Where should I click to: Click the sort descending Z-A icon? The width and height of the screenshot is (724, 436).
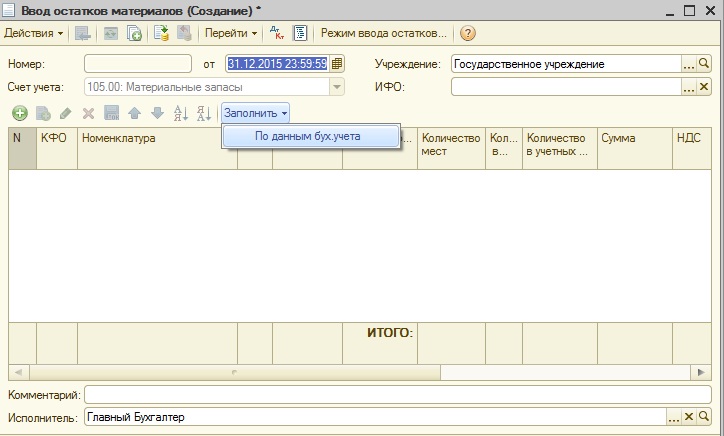click(x=203, y=113)
